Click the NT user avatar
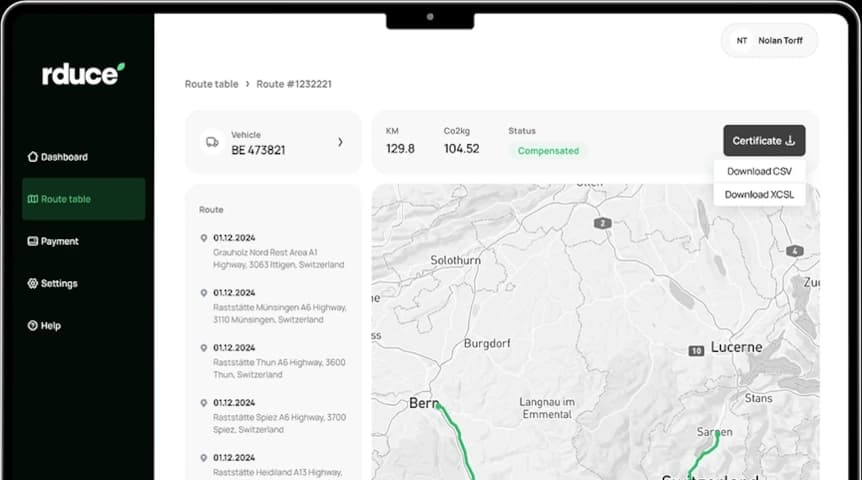Screen dimensions: 862x480 (x=742, y=41)
